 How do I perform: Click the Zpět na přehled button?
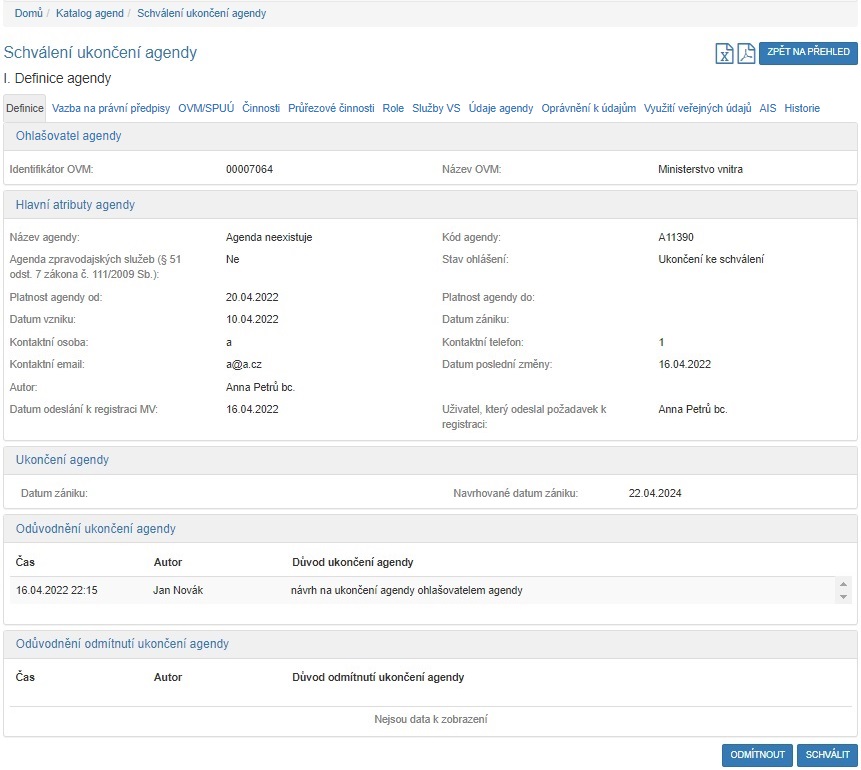coord(808,52)
